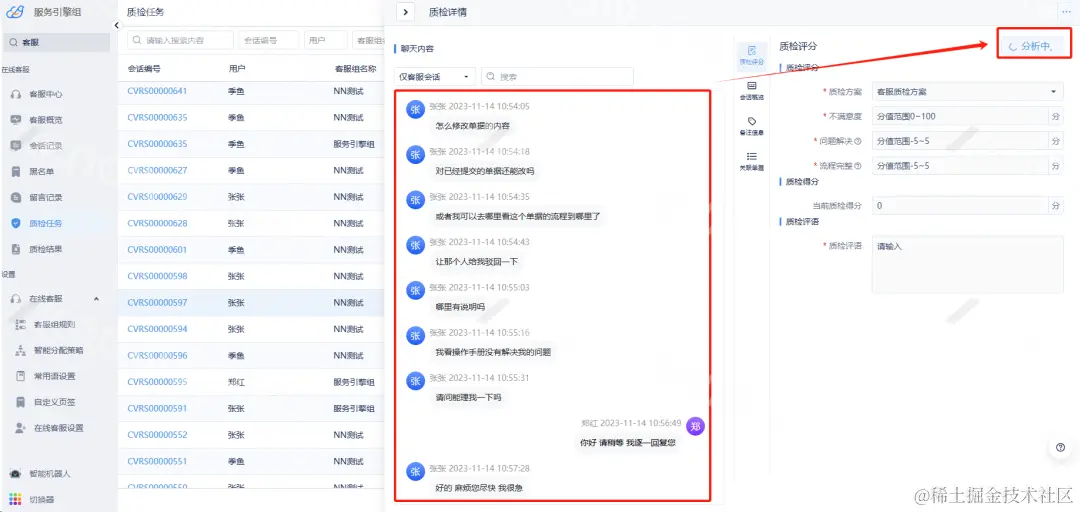
Task: Click the 质检结果 document icon
Action: coord(16,249)
